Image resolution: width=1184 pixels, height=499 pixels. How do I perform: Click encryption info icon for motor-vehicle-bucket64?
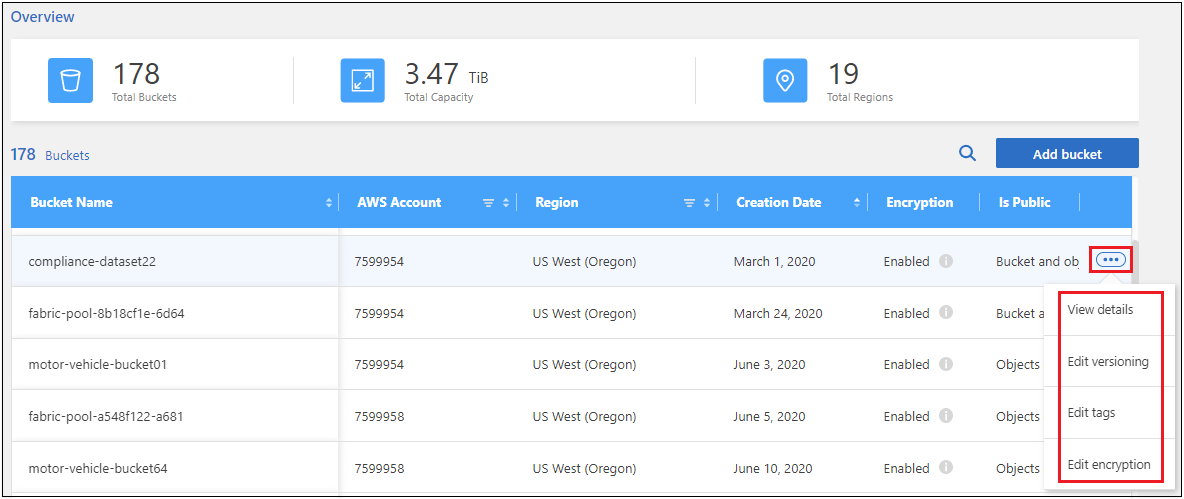click(946, 468)
